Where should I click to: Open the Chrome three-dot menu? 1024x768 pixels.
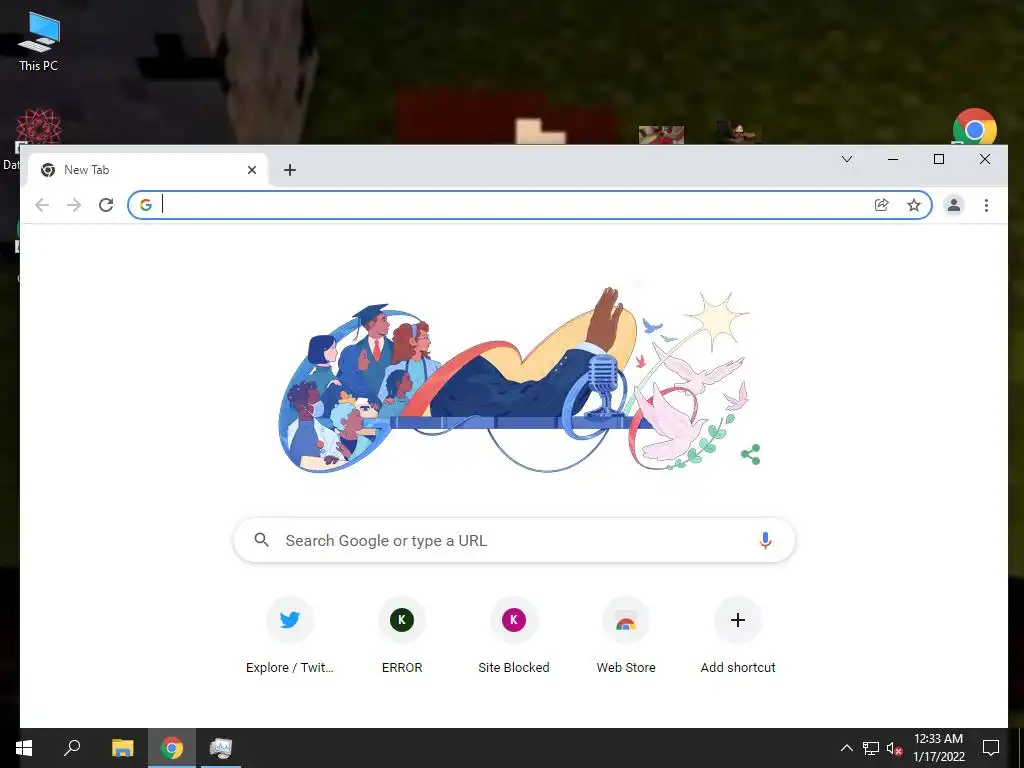pyautogui.click(x=986, y=205)
